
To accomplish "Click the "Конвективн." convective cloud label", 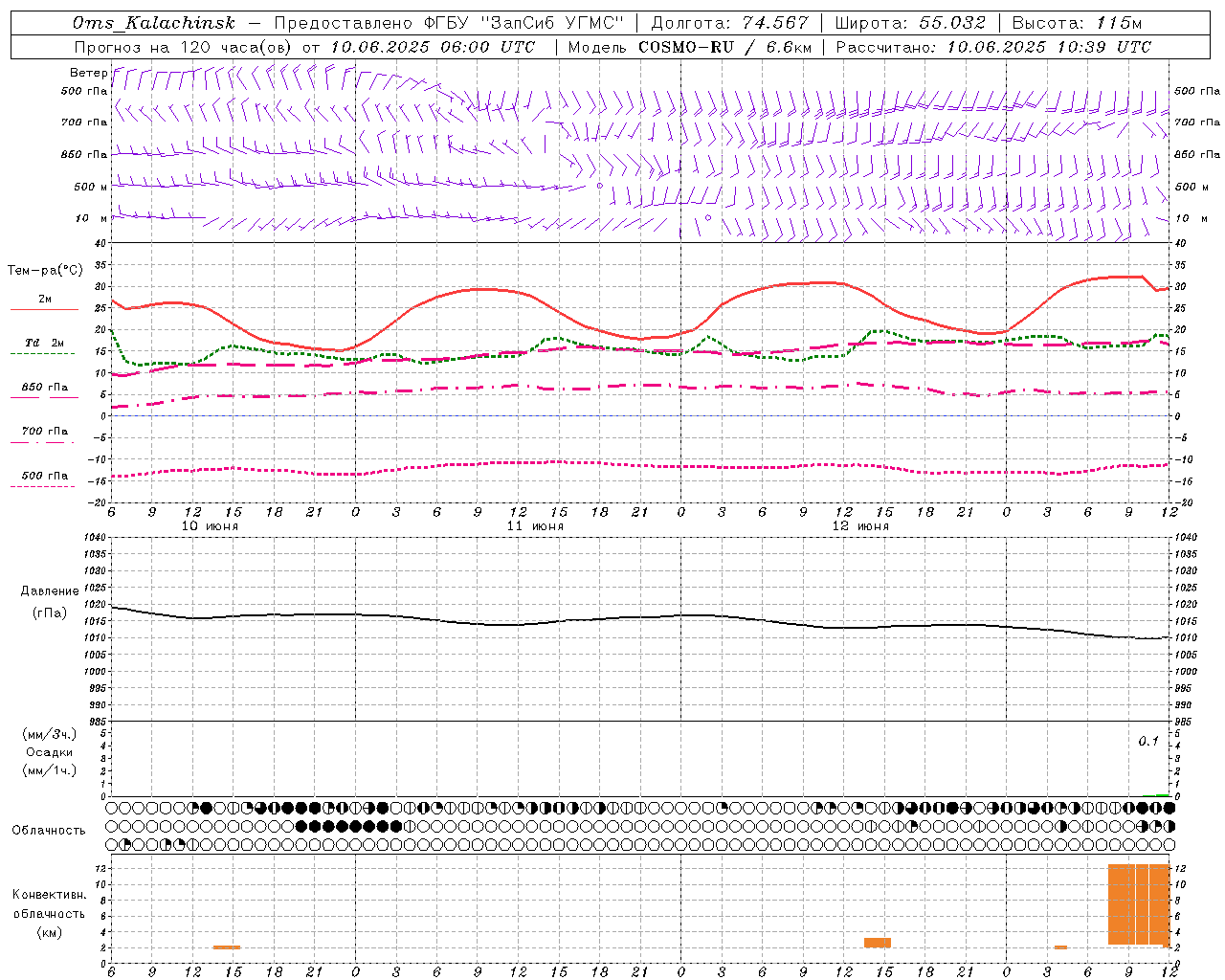I will 49,895.
